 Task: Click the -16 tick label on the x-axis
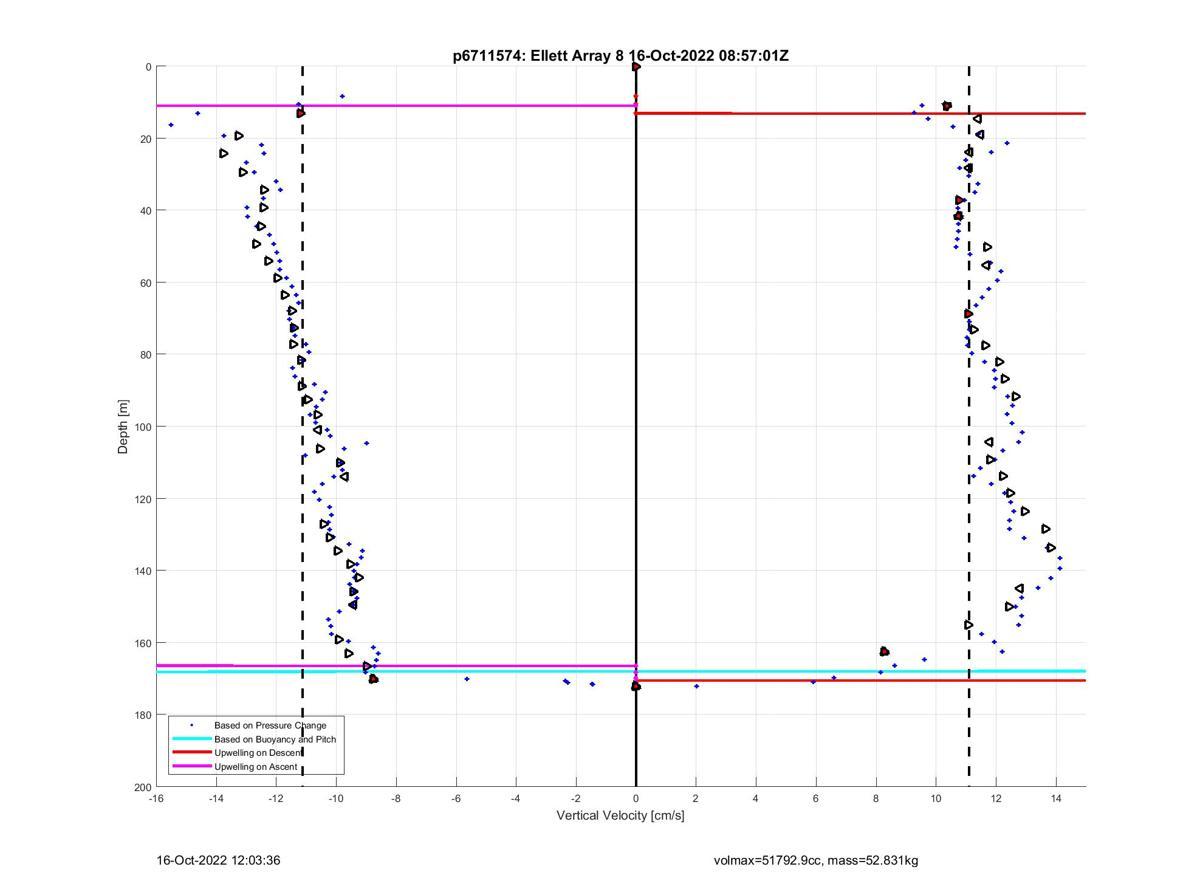[156, 798]
